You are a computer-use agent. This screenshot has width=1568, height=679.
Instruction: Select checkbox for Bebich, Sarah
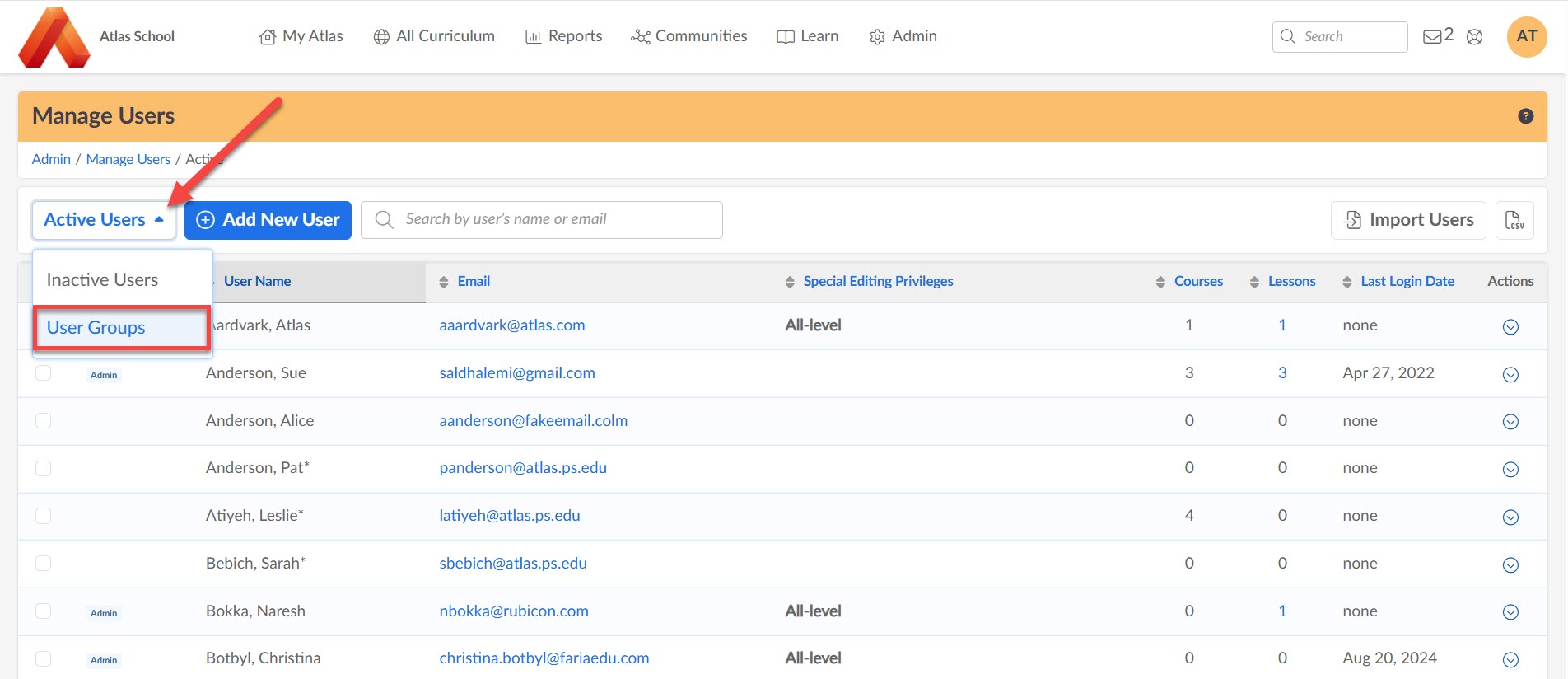44,564
